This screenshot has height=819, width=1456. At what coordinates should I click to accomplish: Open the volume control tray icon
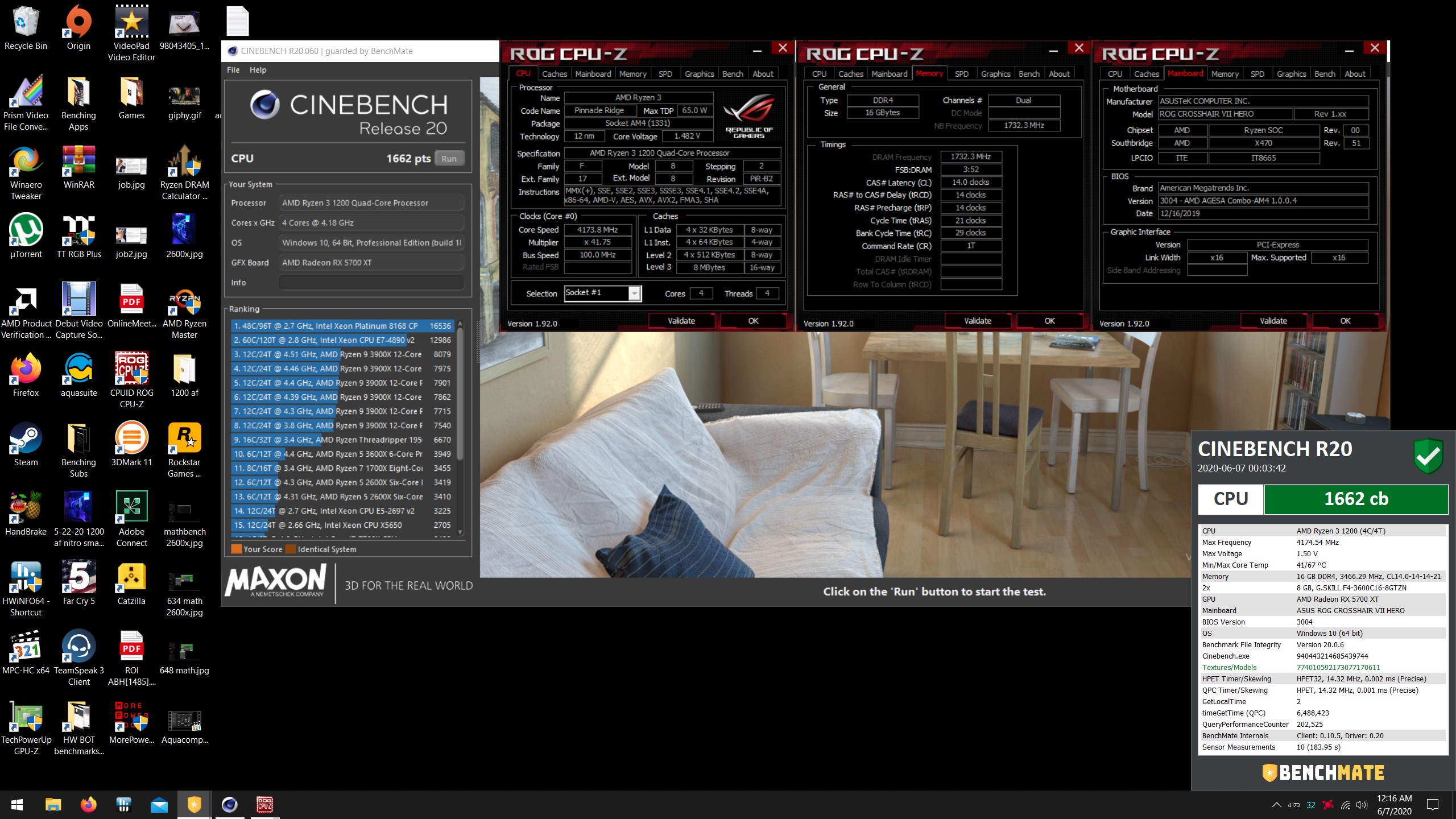point(1362,805)
